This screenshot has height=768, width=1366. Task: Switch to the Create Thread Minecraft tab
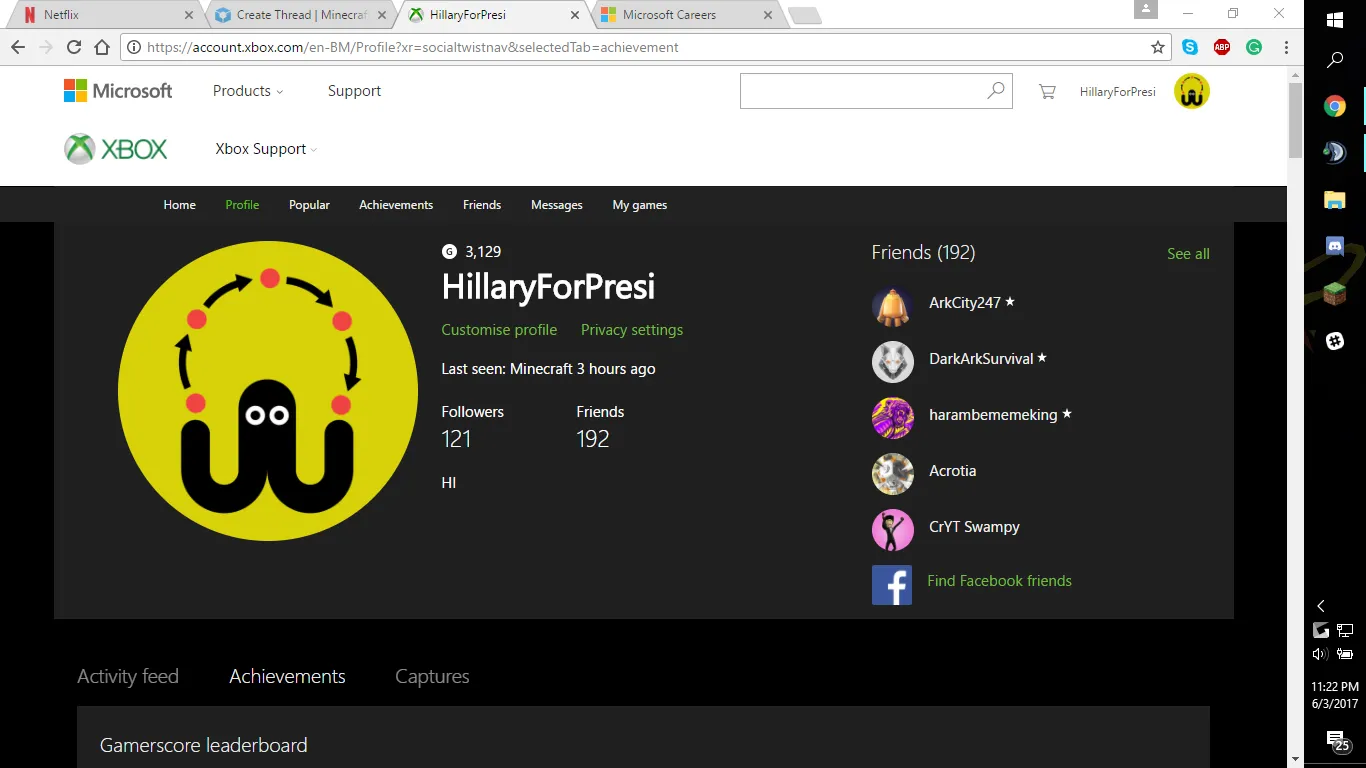[x=300, y=15]
